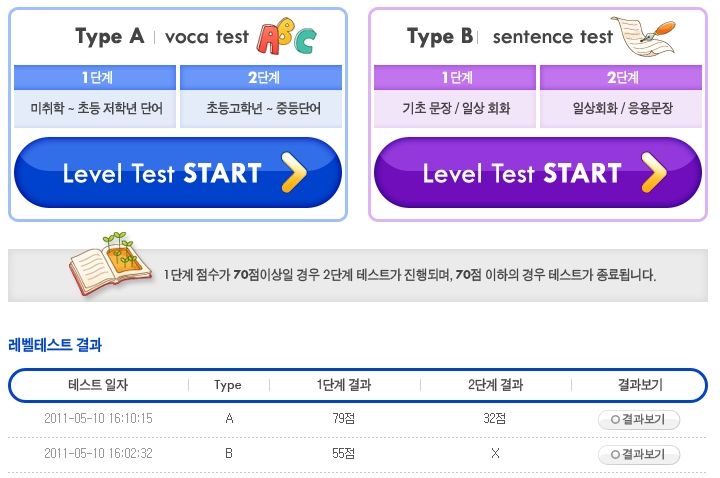Screen dimensions: 720x478
Task: Click the colorful ABC letters icon
Action: (x=287, y=36)
